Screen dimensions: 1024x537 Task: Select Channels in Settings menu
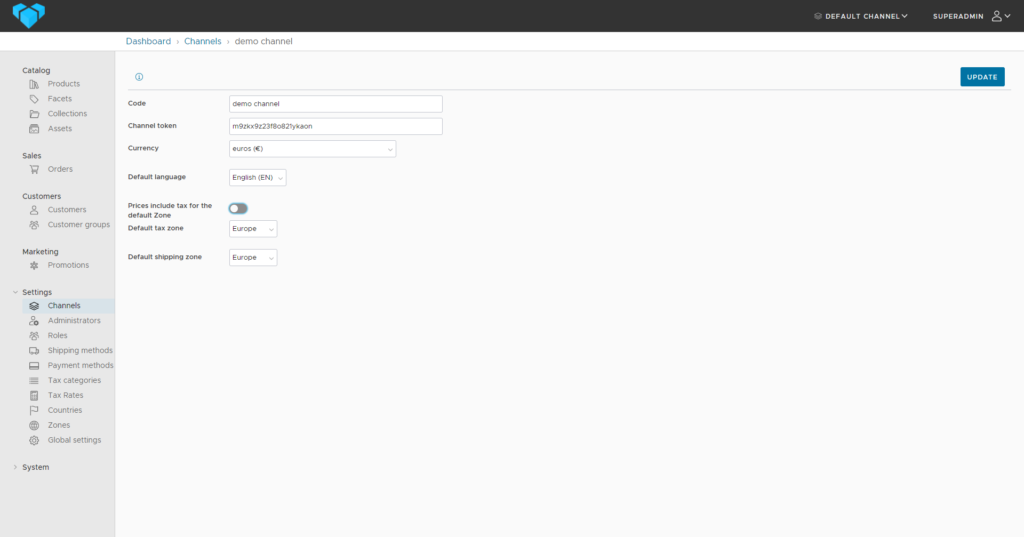(x=64, y=306)
